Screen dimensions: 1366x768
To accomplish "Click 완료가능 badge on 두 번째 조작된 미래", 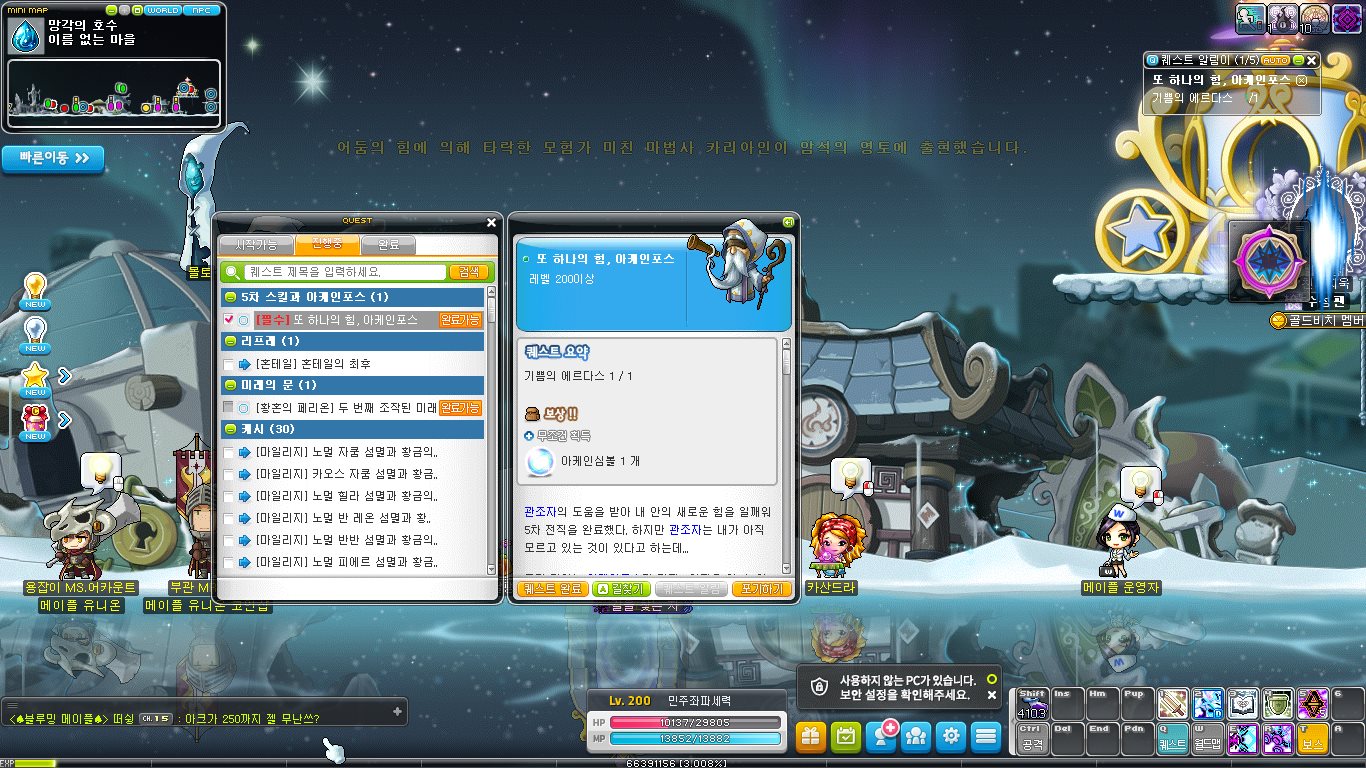I will pyautogui.click(x=461, y=408).
